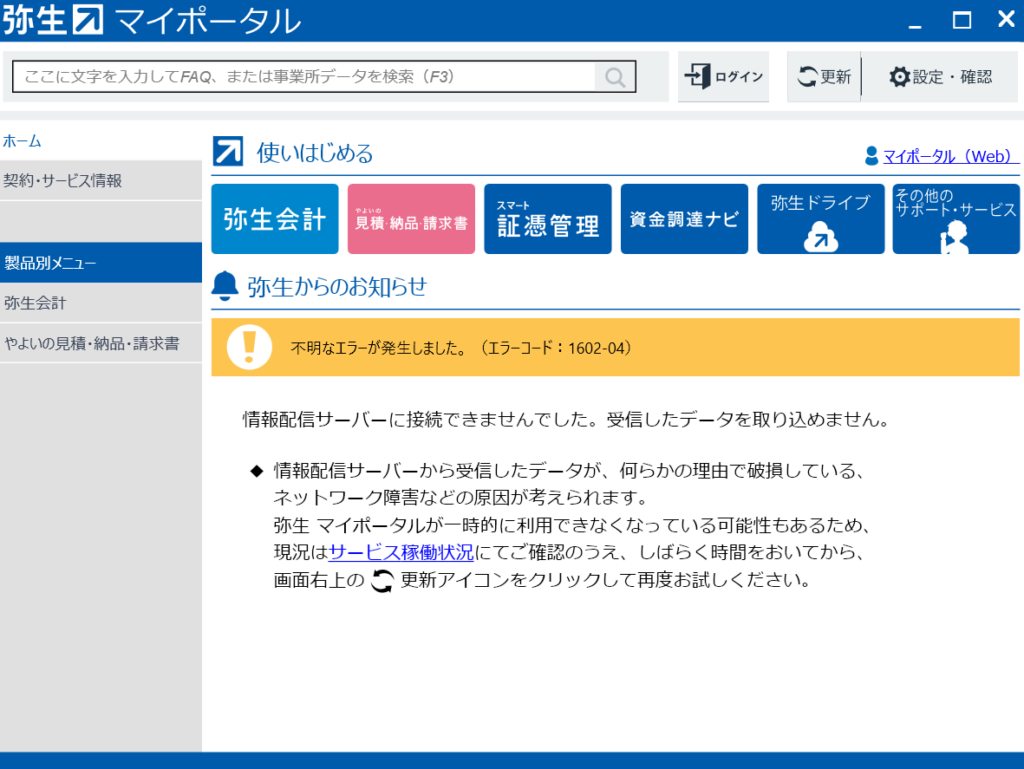This screenshot has height=769, width=1024.
Task: Choose 弥生会計 in product menu
Action: [x=35, y=303]
